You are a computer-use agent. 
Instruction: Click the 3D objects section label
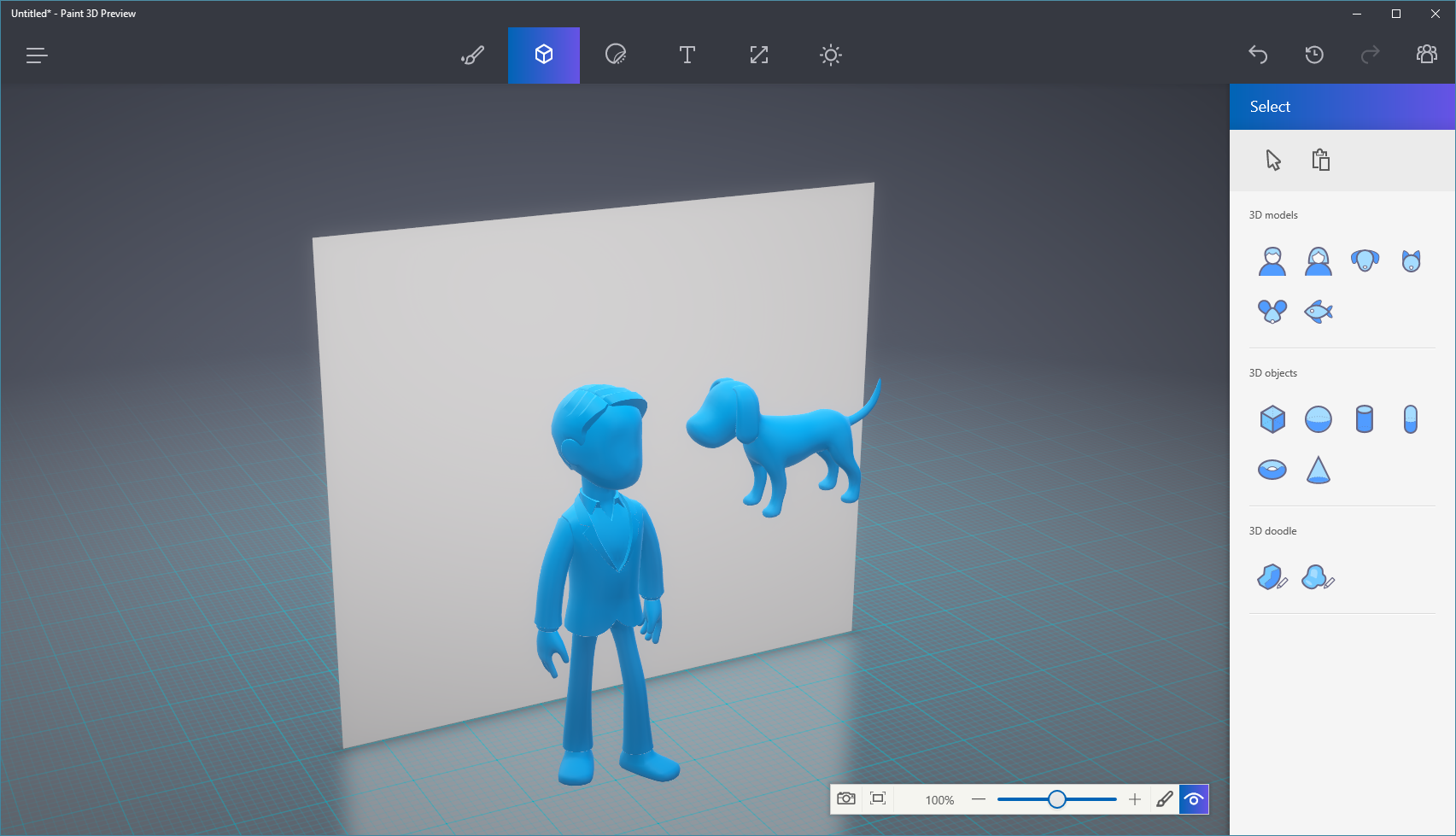click(x=1272, y=373)
